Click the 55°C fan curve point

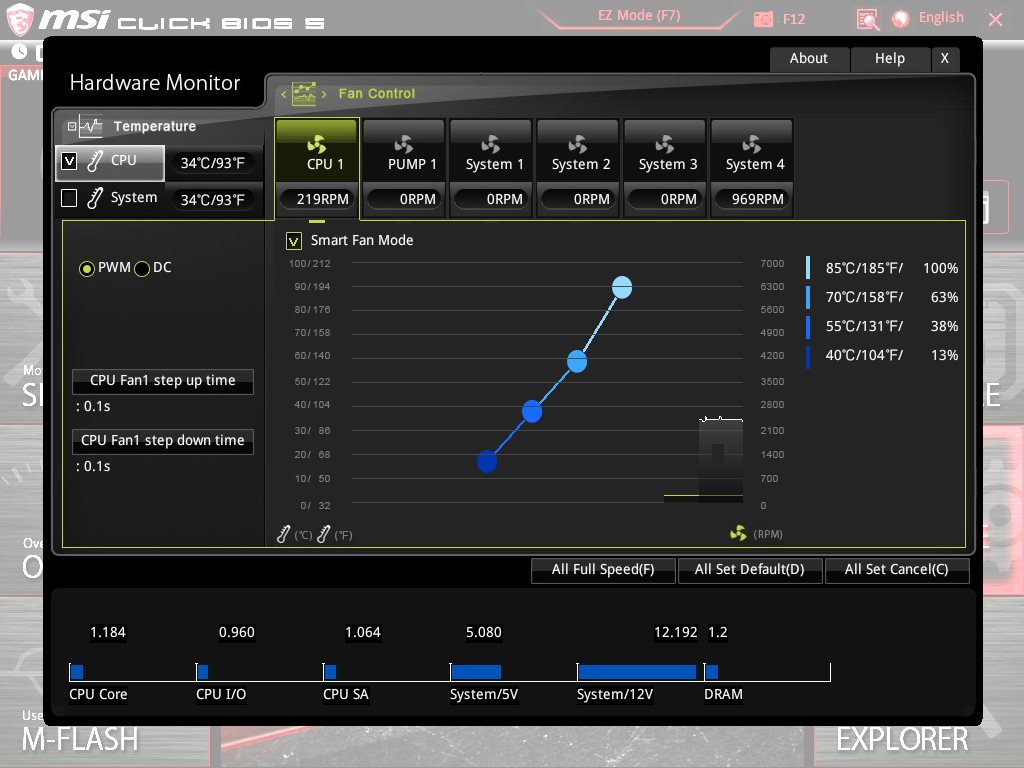coord(532,411)
